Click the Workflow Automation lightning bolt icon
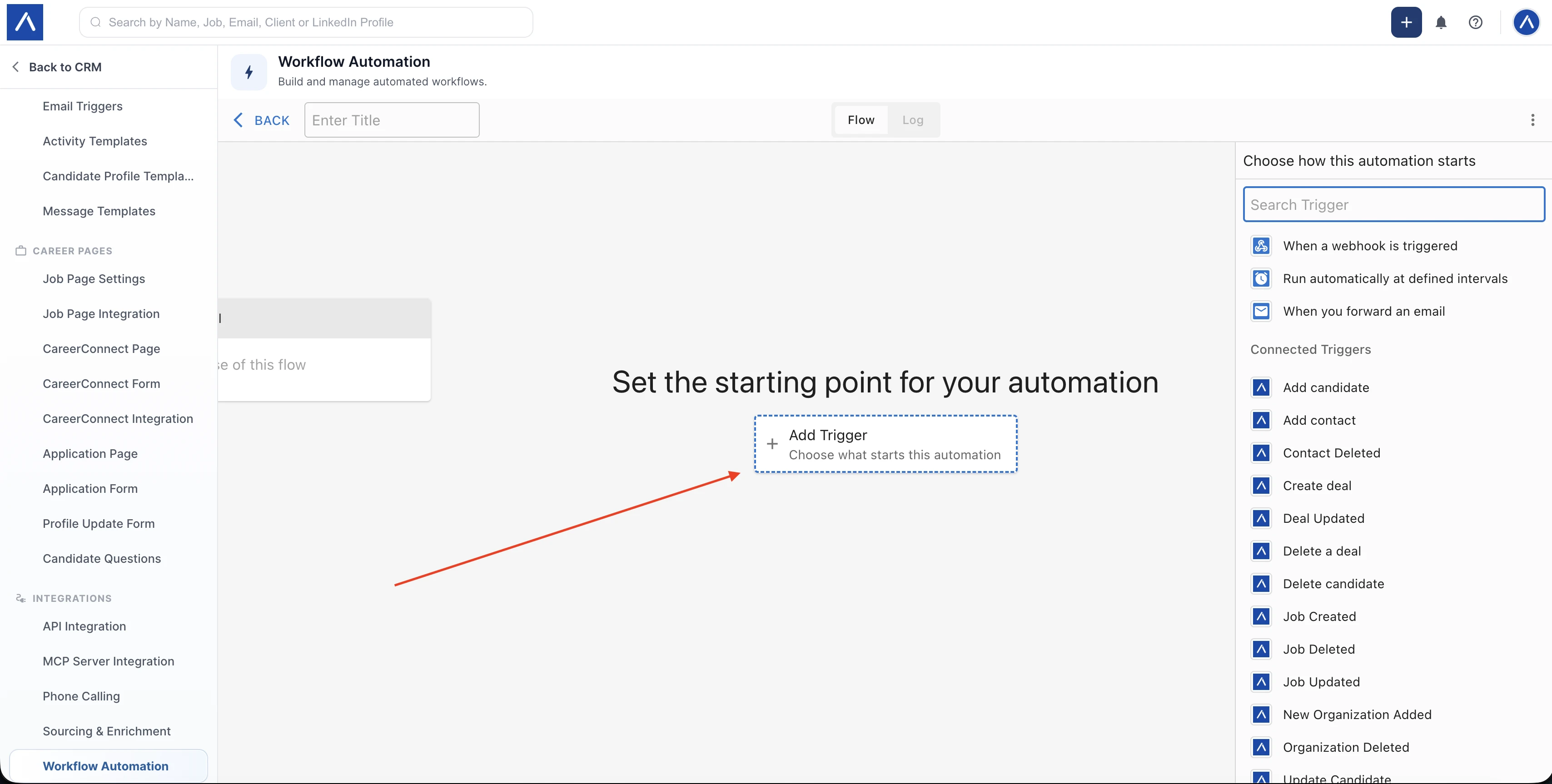Viewport: 1552px width, 784px height. pyautogui.click(x=249, y=72)
